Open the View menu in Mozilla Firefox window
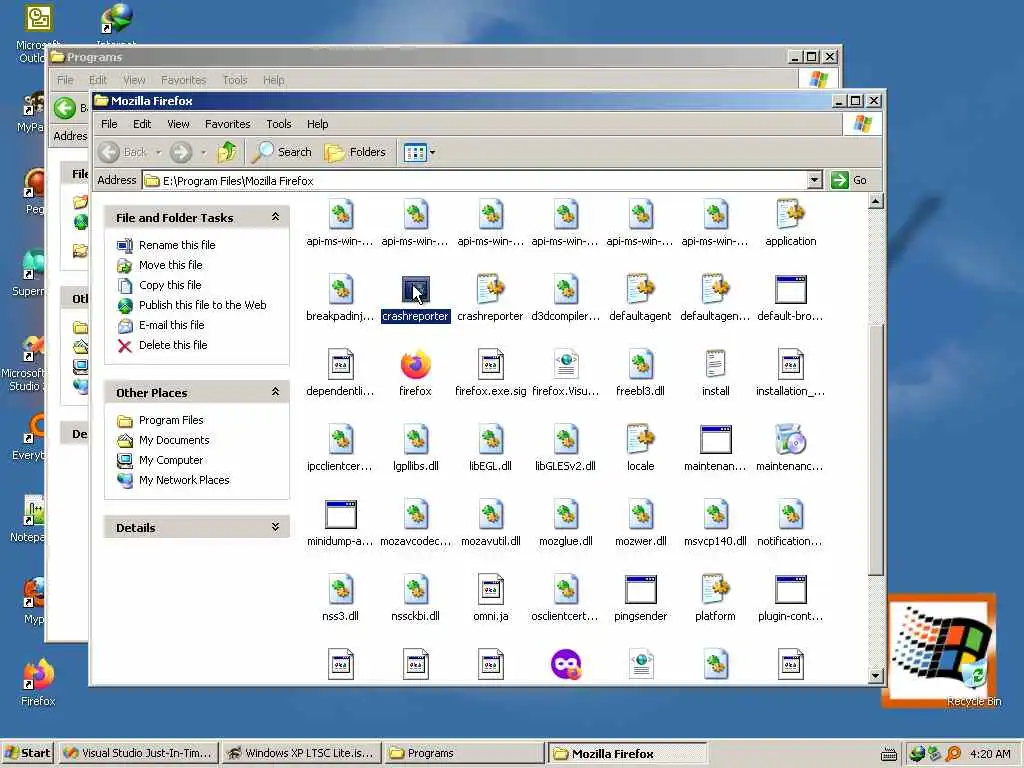The width and height of the screenshot is (1024, 768). pyautogui.click(x=178, y=124)
